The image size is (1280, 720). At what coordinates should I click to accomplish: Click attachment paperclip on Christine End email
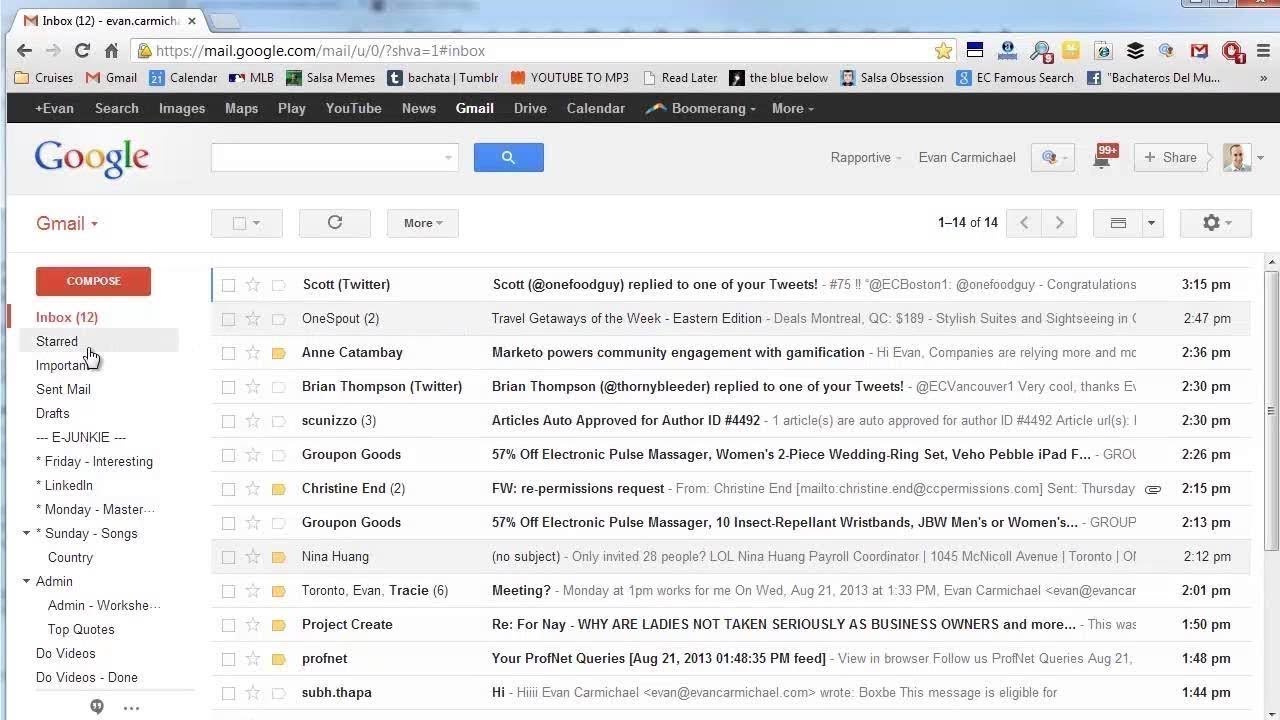point(1153,489)
